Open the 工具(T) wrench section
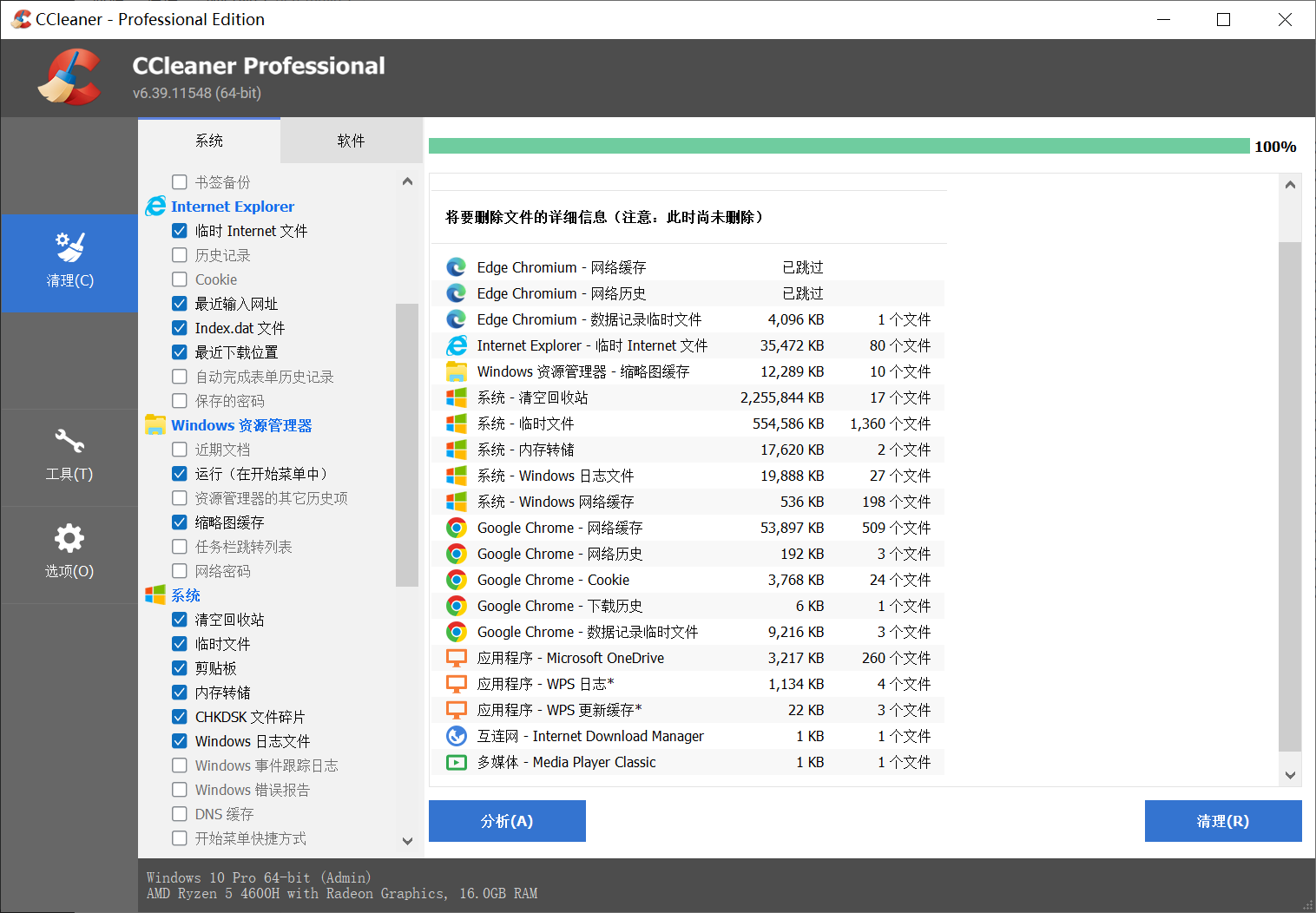Viewport: 1316px width, 913px height. tap(69, 456)
